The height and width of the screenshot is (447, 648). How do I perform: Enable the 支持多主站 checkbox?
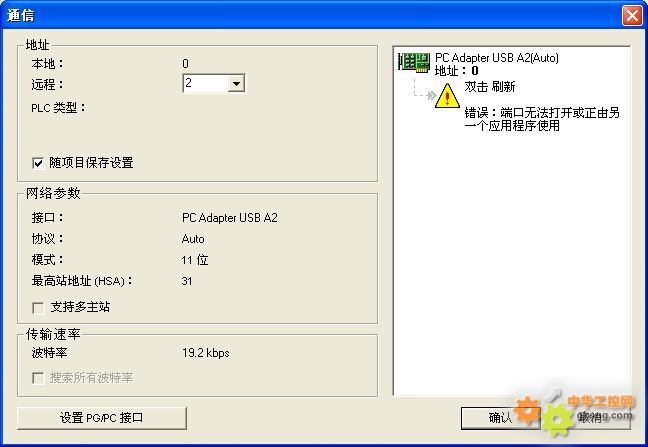click(x=38, y=308)
